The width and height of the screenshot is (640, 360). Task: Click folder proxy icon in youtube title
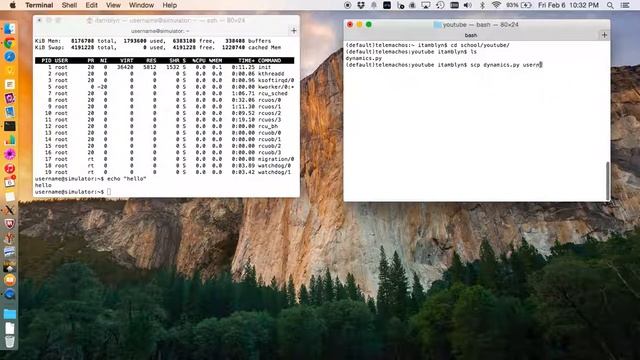[x=437, y=25]
